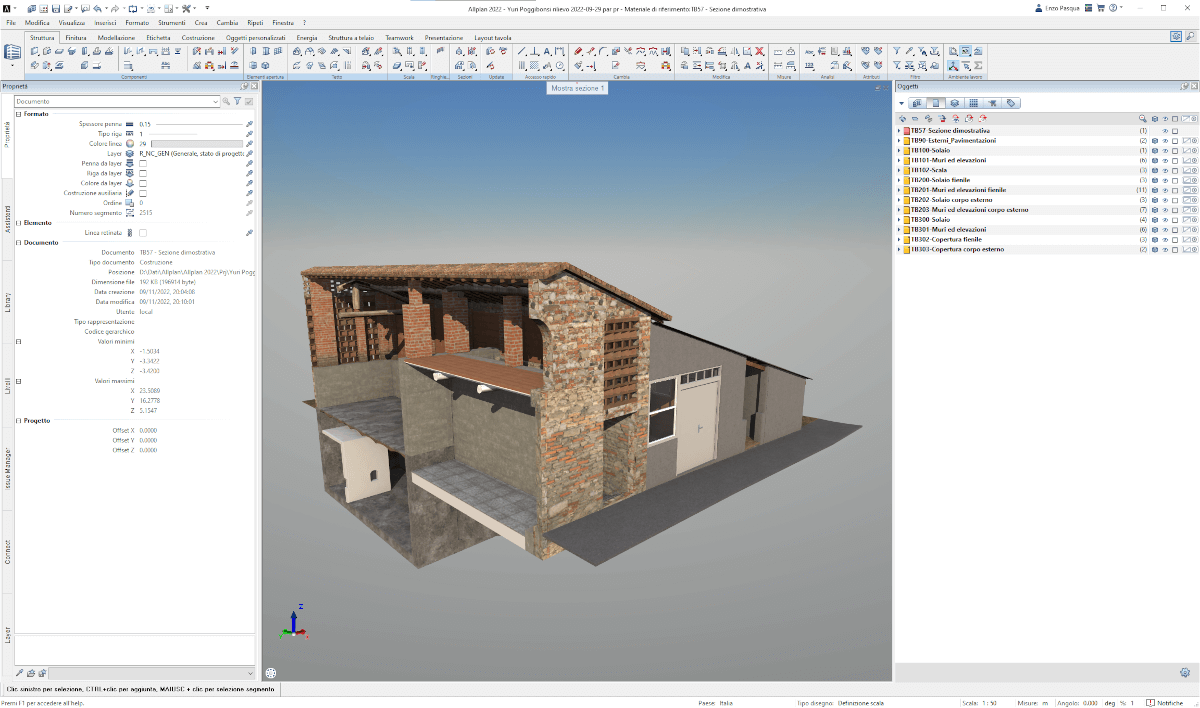Switch to the Modellazione ribbon tab
Viewport: 1200px width, 708px height.
coord(116,37)
